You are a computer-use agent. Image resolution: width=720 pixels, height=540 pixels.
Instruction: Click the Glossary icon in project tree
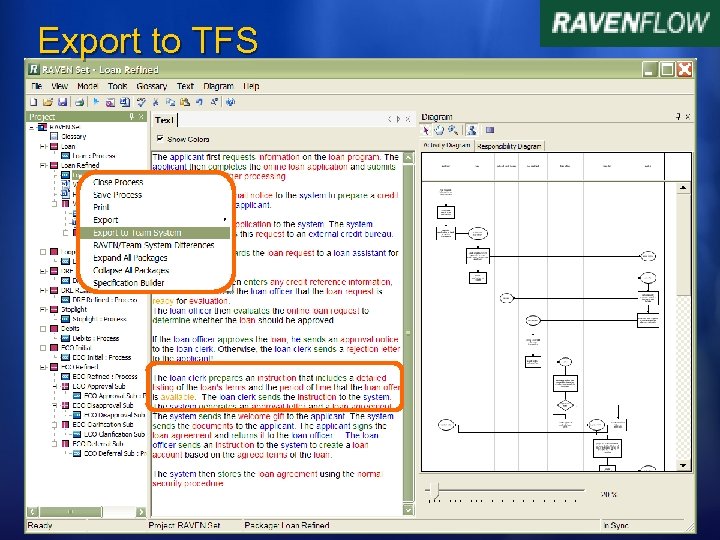[54, 136]
